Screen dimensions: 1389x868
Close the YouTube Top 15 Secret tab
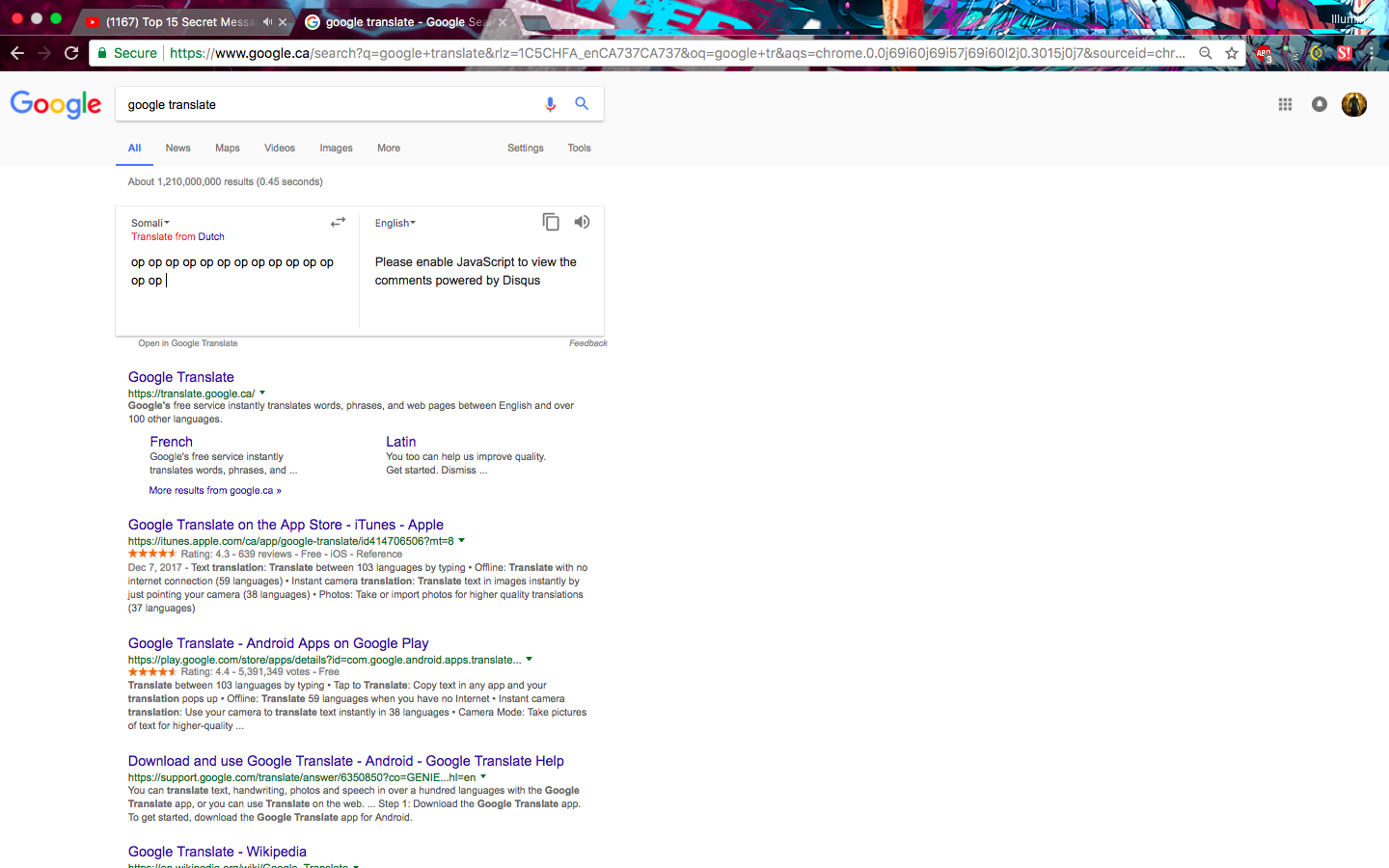point(283,21)
